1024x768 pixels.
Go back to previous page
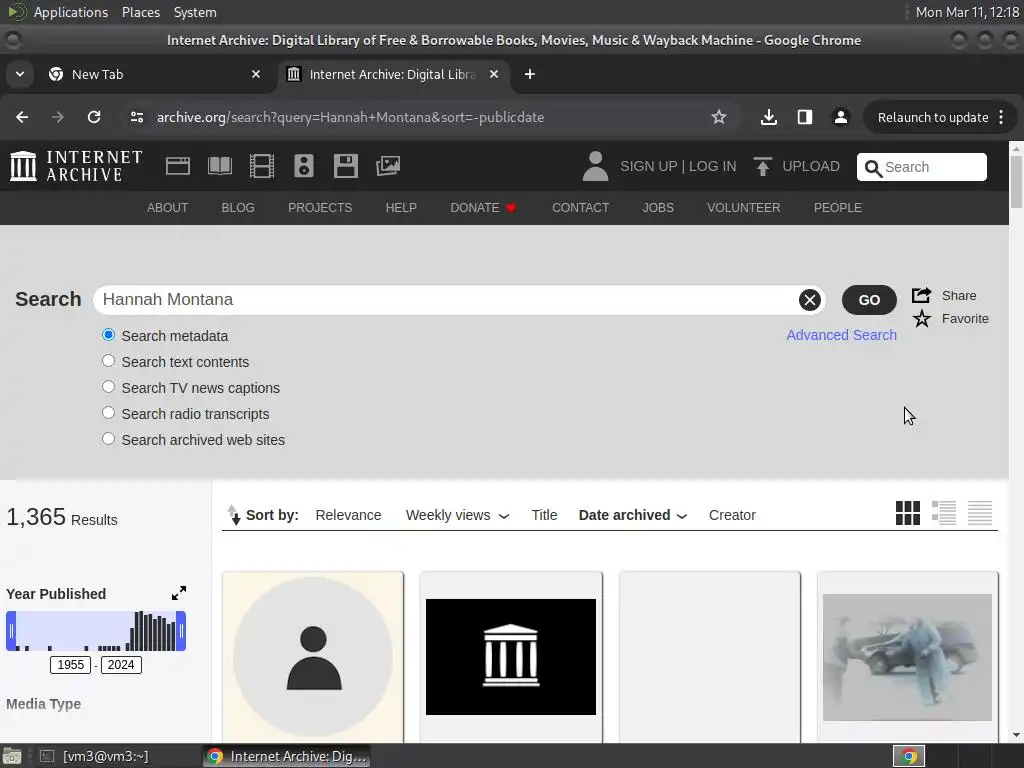[22, 117]
